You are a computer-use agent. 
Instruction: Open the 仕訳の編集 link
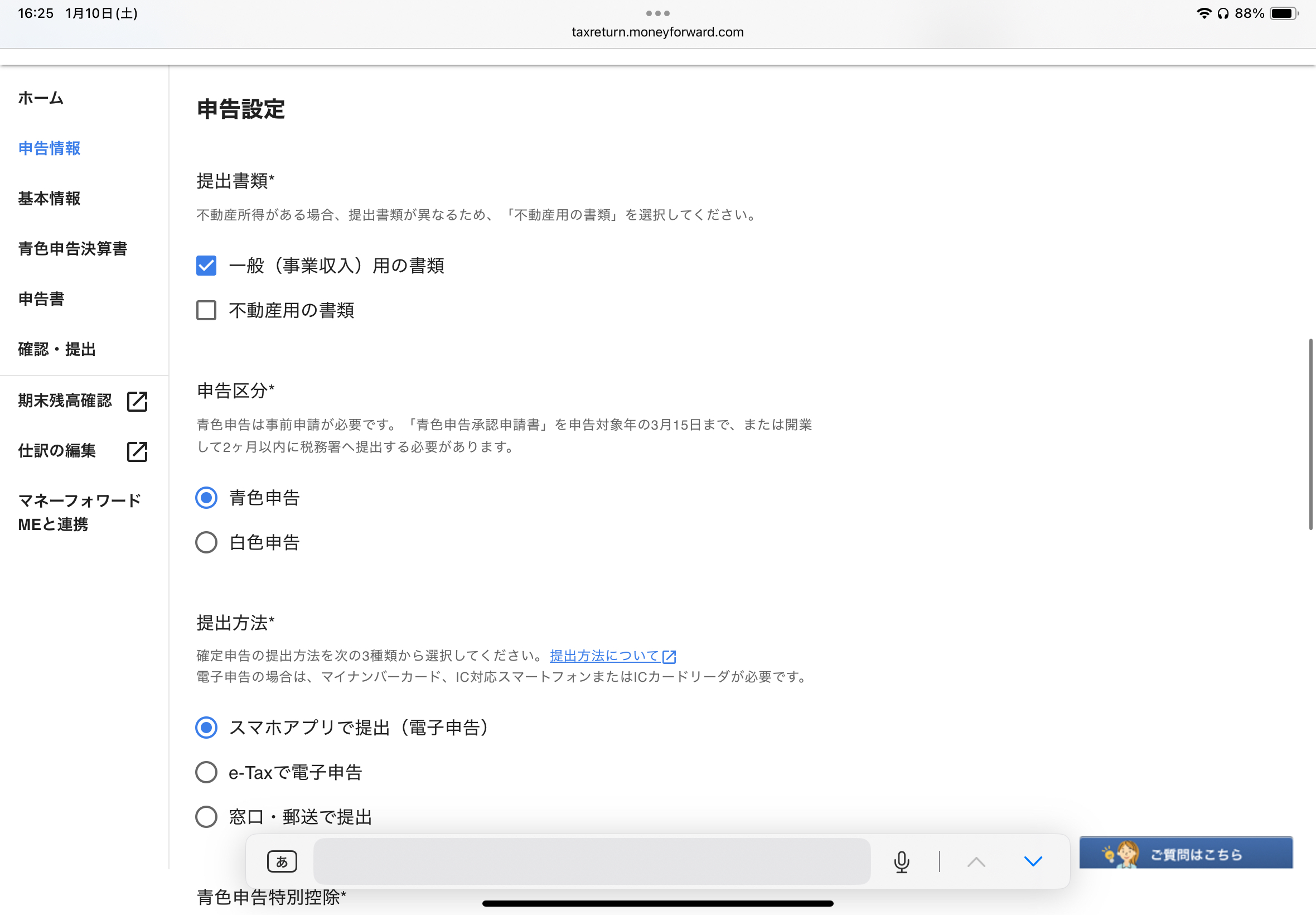point(57,451)
